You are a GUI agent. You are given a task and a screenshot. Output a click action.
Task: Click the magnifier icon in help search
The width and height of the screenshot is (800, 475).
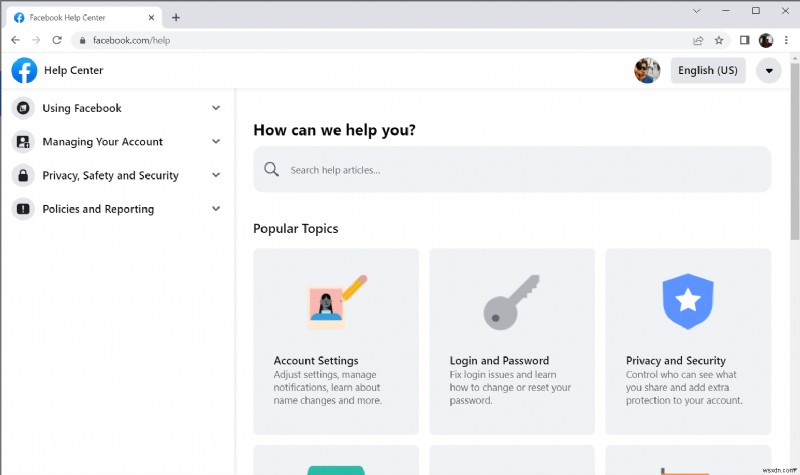(271, 170)
